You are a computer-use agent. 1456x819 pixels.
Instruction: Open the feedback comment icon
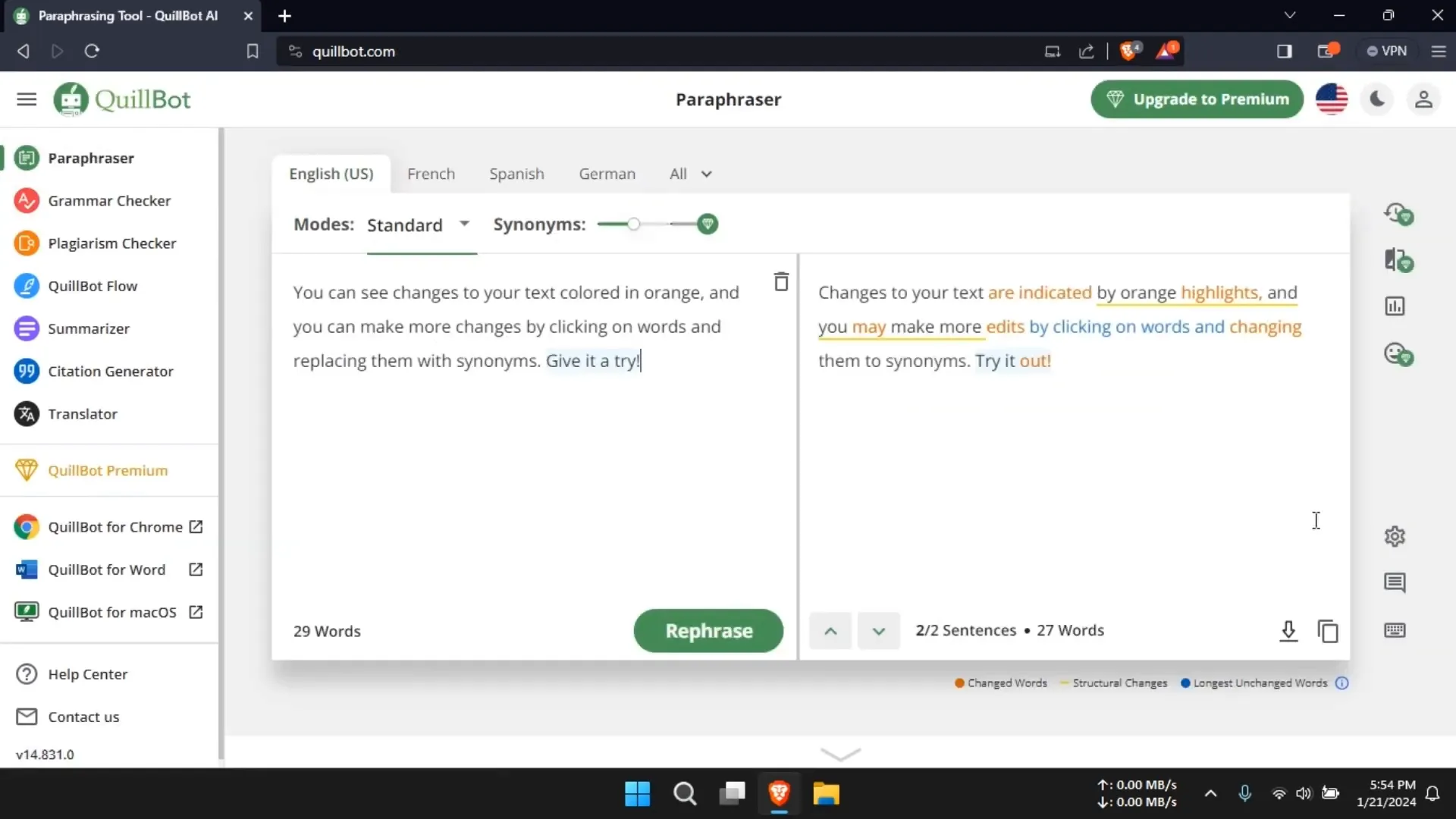click(x=1395, y=582)
